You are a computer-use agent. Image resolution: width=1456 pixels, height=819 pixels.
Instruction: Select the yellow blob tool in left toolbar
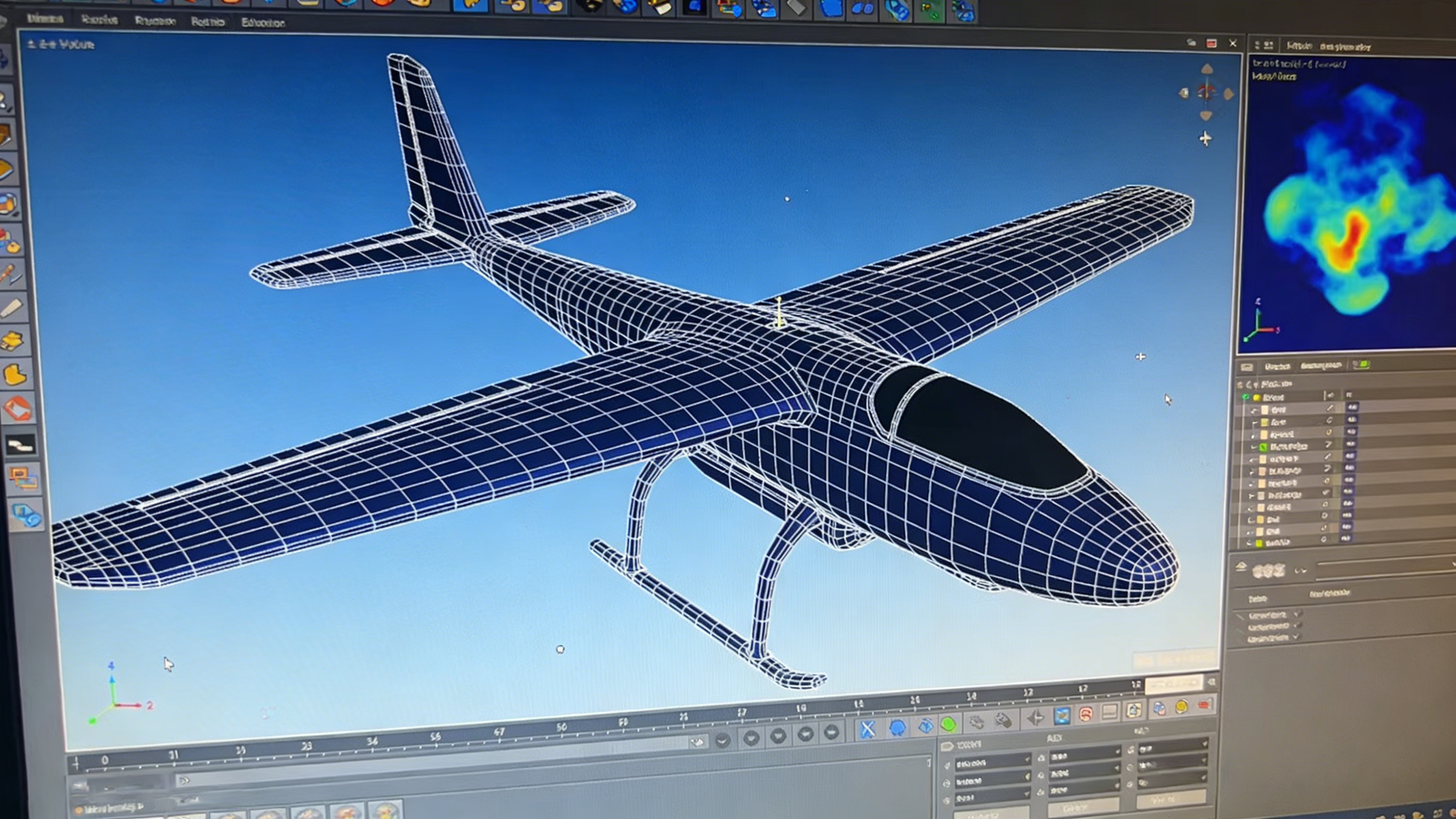15,375
